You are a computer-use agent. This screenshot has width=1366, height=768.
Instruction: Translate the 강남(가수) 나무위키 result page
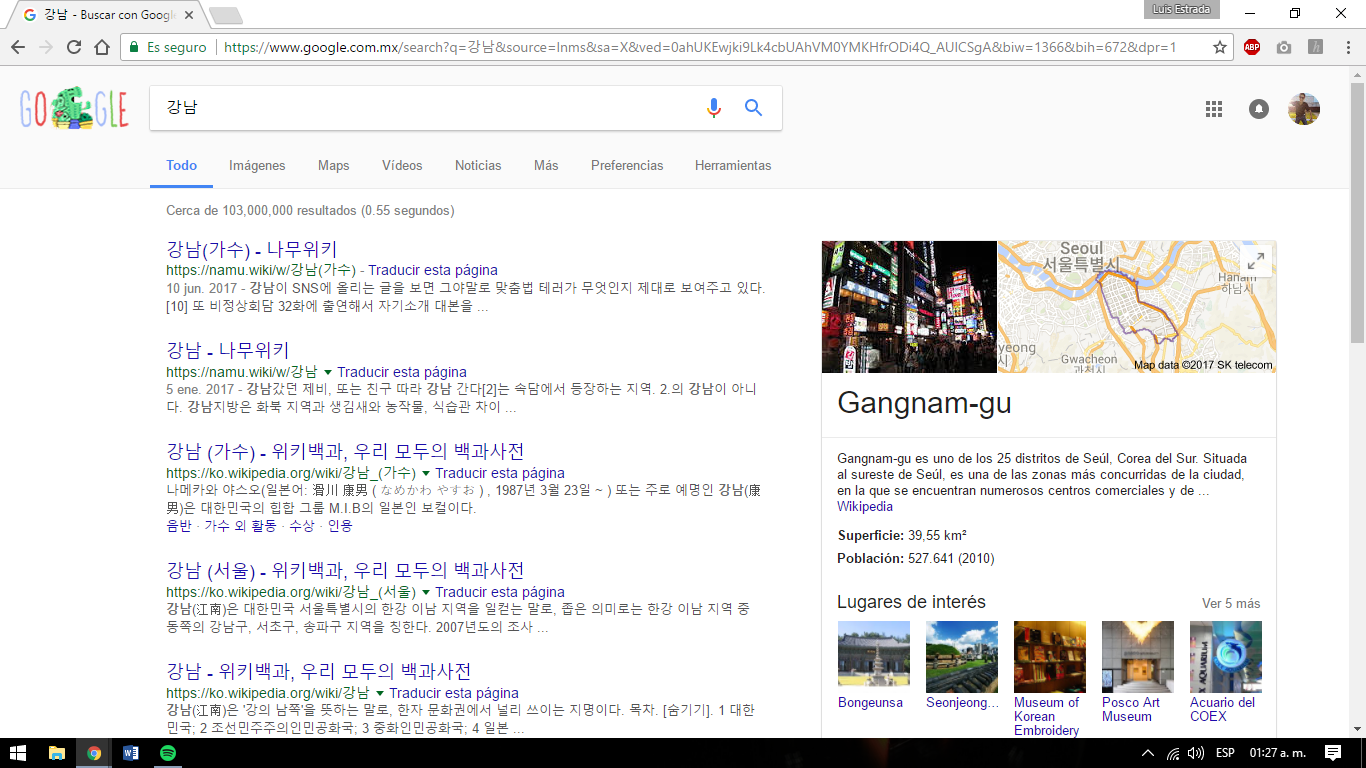click(433, 270)
